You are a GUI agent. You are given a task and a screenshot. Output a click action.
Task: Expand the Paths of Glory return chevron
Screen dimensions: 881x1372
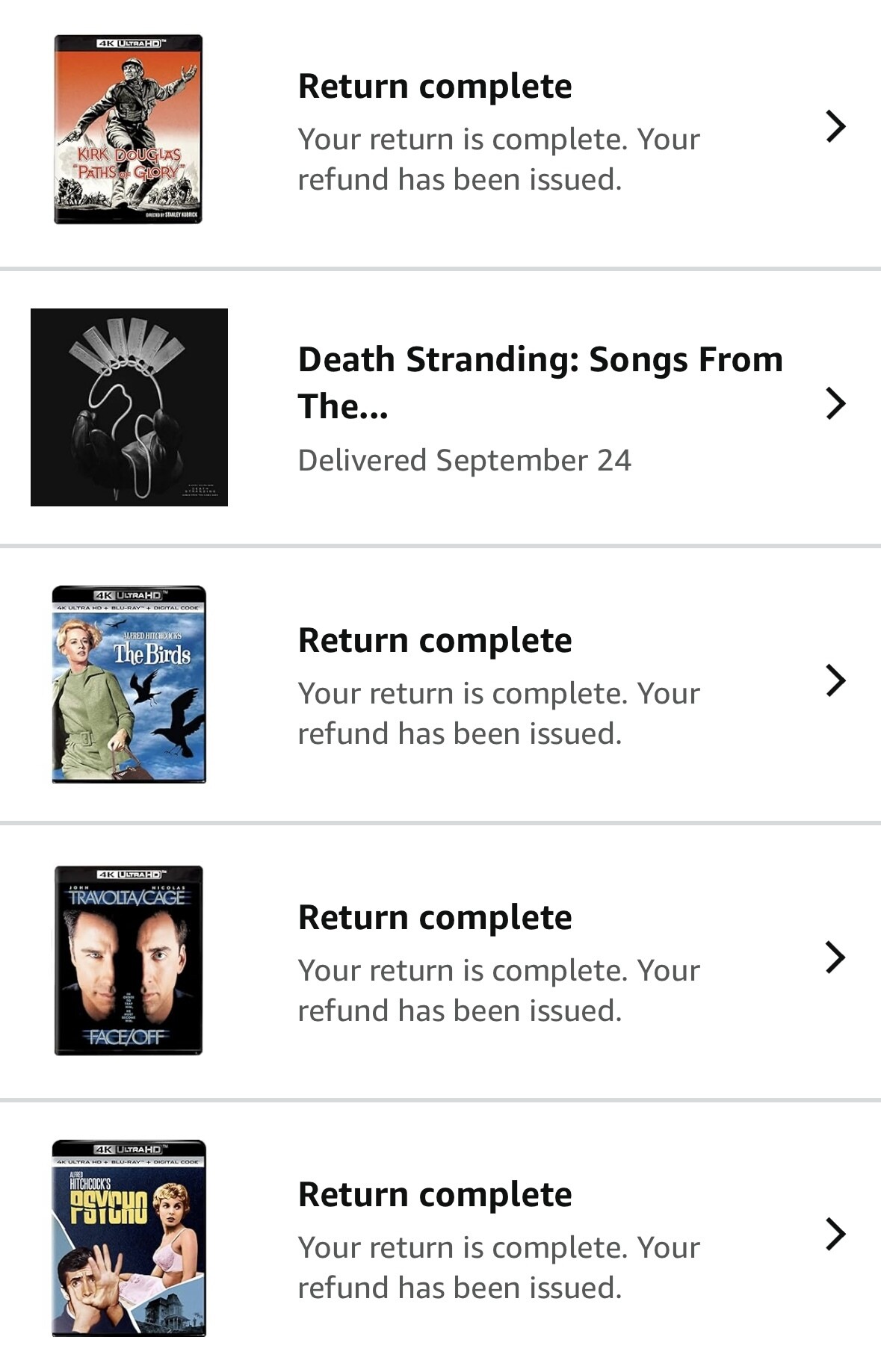(835, 126)
